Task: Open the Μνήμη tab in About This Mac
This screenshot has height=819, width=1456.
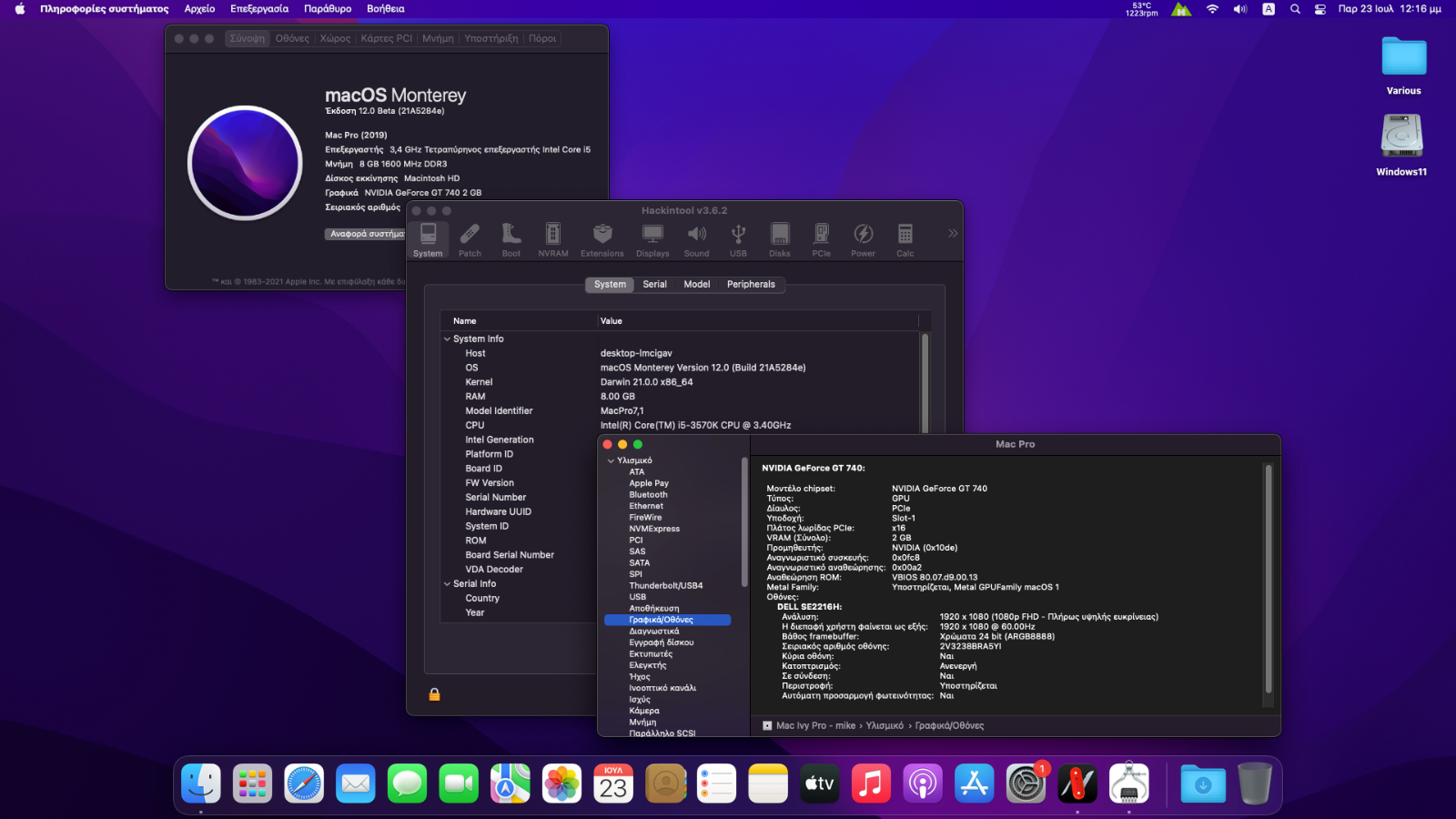Action: pos(438,38)
